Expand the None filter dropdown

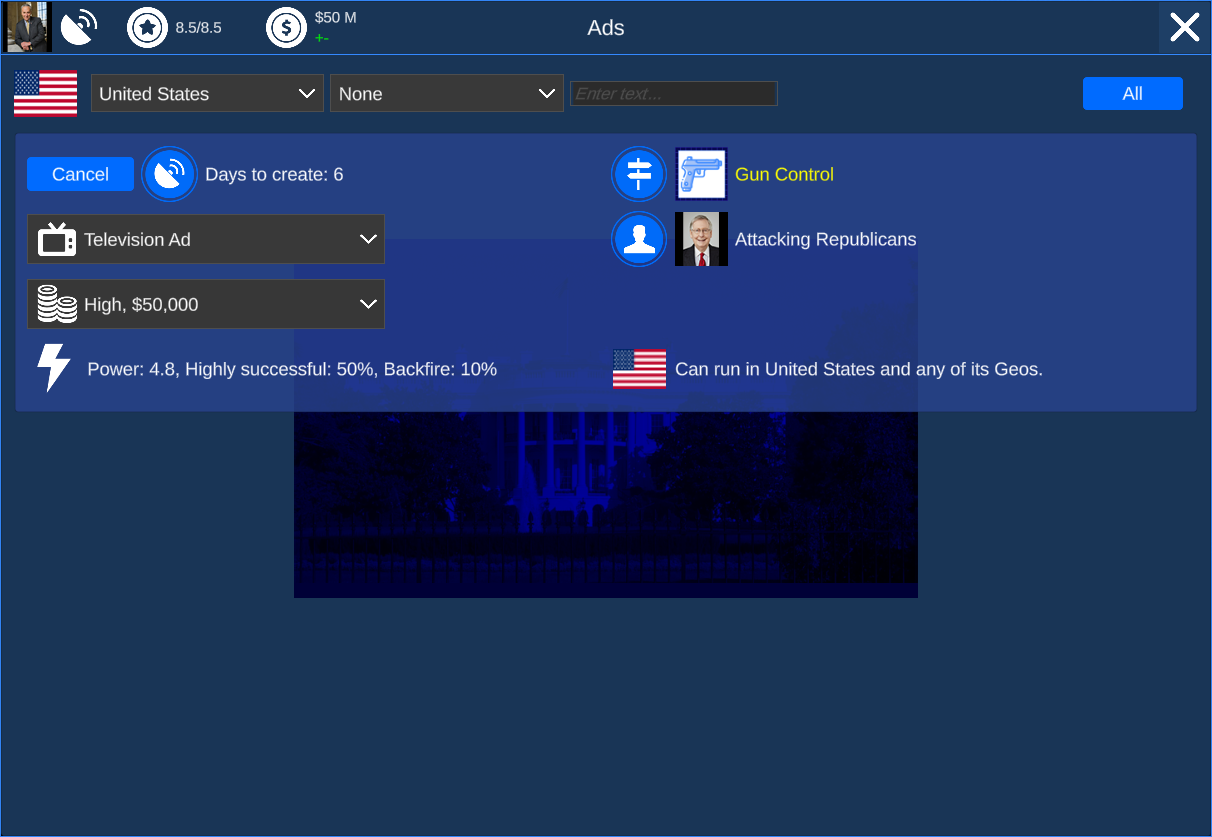coord(446,94)
